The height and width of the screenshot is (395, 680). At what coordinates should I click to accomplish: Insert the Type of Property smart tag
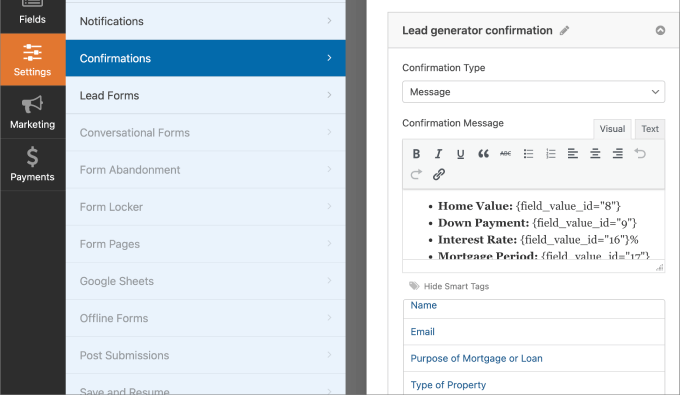(534, 384)
